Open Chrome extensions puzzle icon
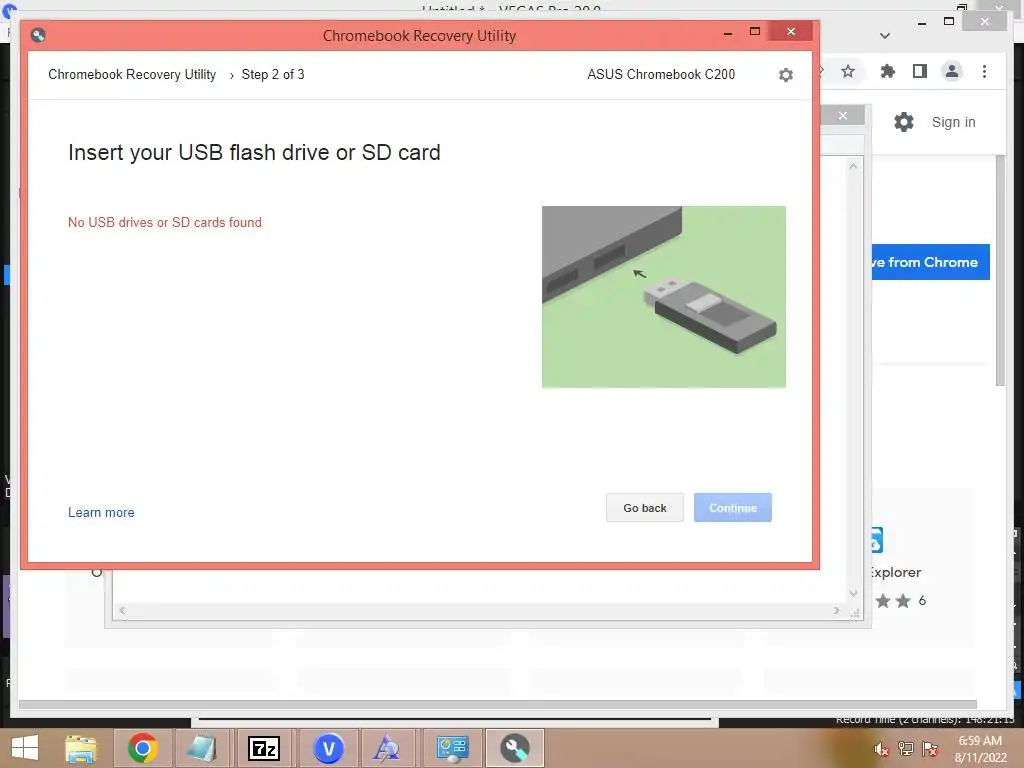This screenshot has width=1024, height=768. point(888,71)
